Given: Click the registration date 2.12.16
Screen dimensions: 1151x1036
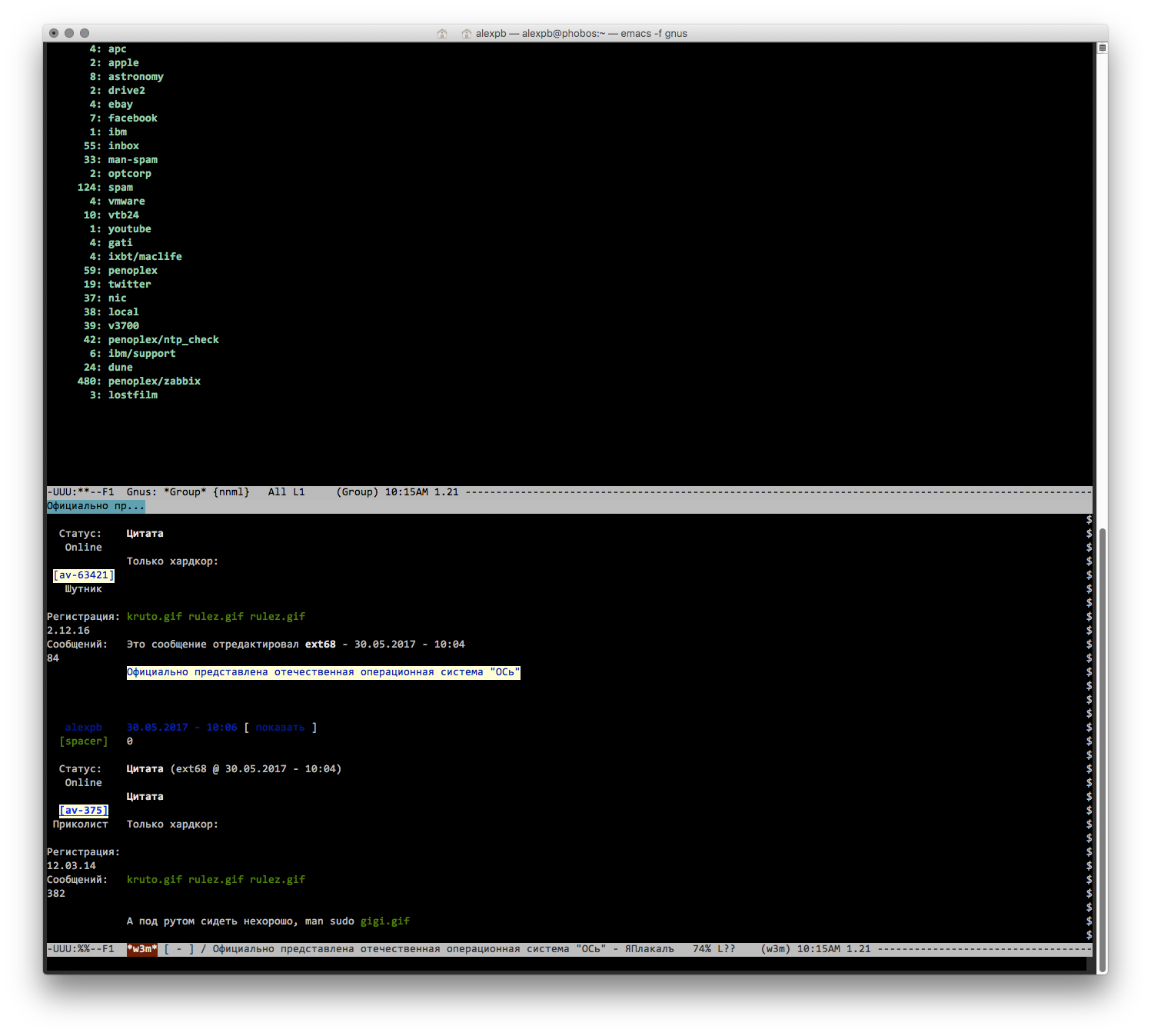Looking at the screenshot, I should 68,631.
